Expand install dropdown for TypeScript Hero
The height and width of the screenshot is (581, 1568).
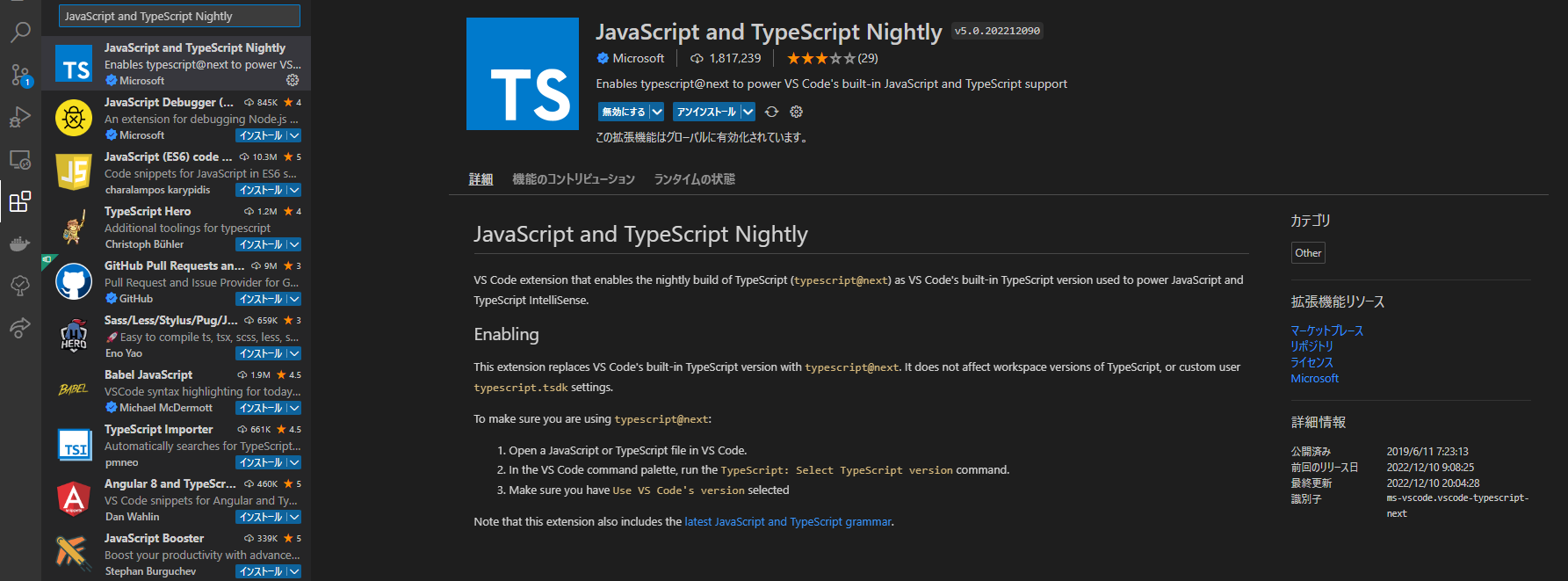tap(294, 244)
